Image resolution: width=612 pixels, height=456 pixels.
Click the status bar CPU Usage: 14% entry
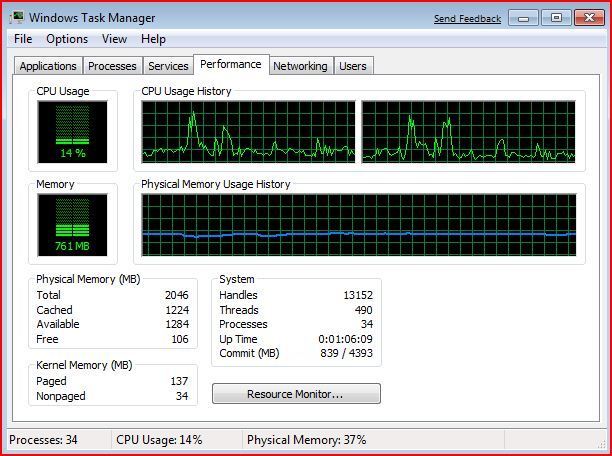pos(159,440)
